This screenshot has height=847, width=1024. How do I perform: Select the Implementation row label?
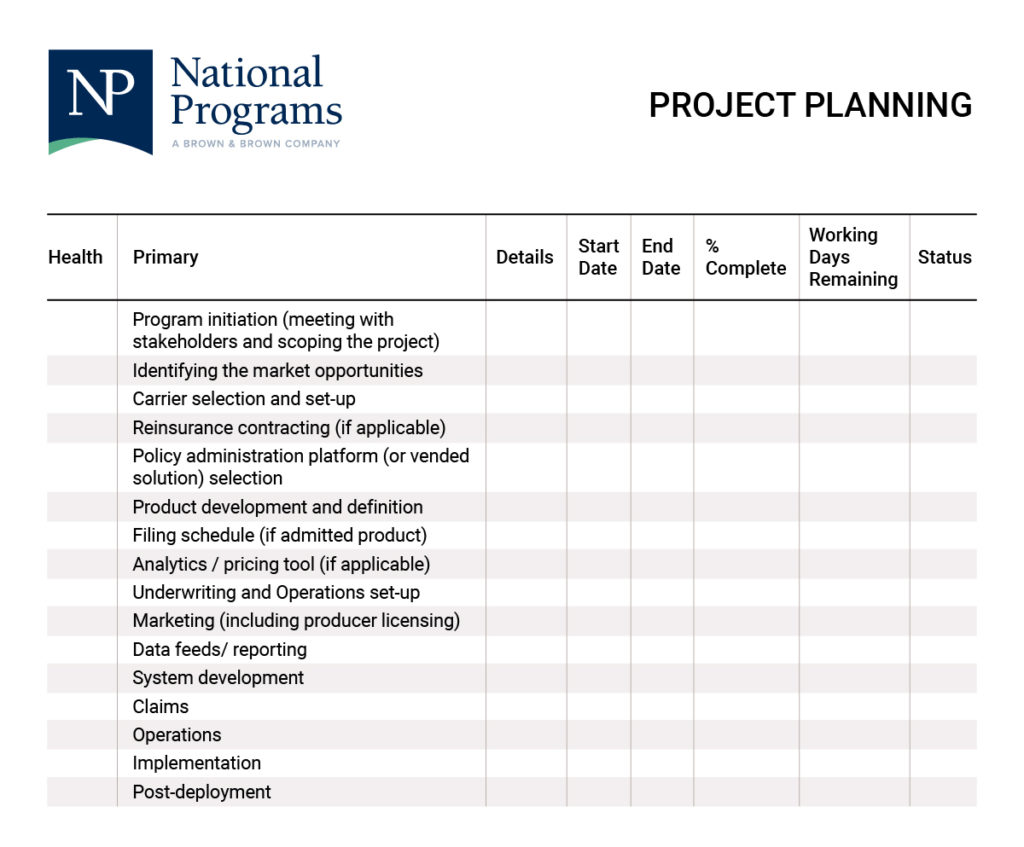196,763
